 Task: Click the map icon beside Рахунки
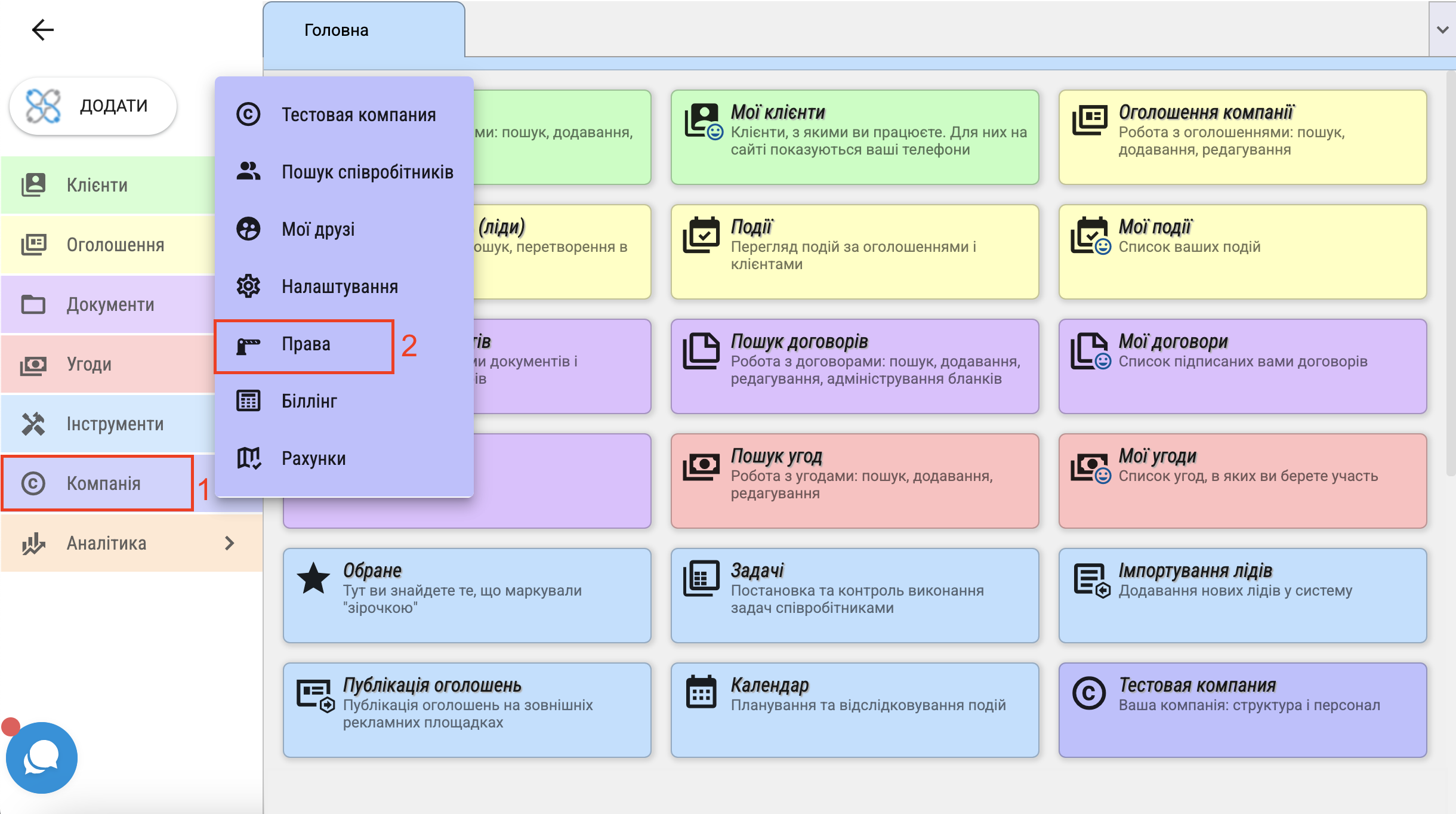pyautogui.click(x=249, y=458)
